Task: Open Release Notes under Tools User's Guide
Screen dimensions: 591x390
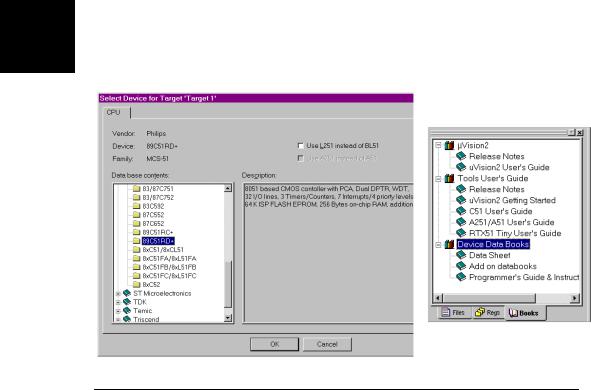Action: (496, 189)
